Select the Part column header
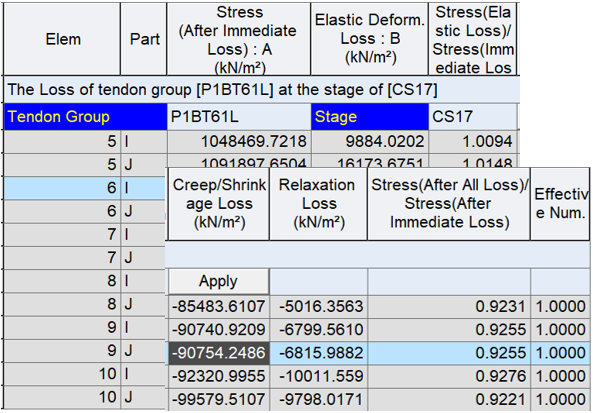This screenshot has width=593, height=413. (144, 39)
